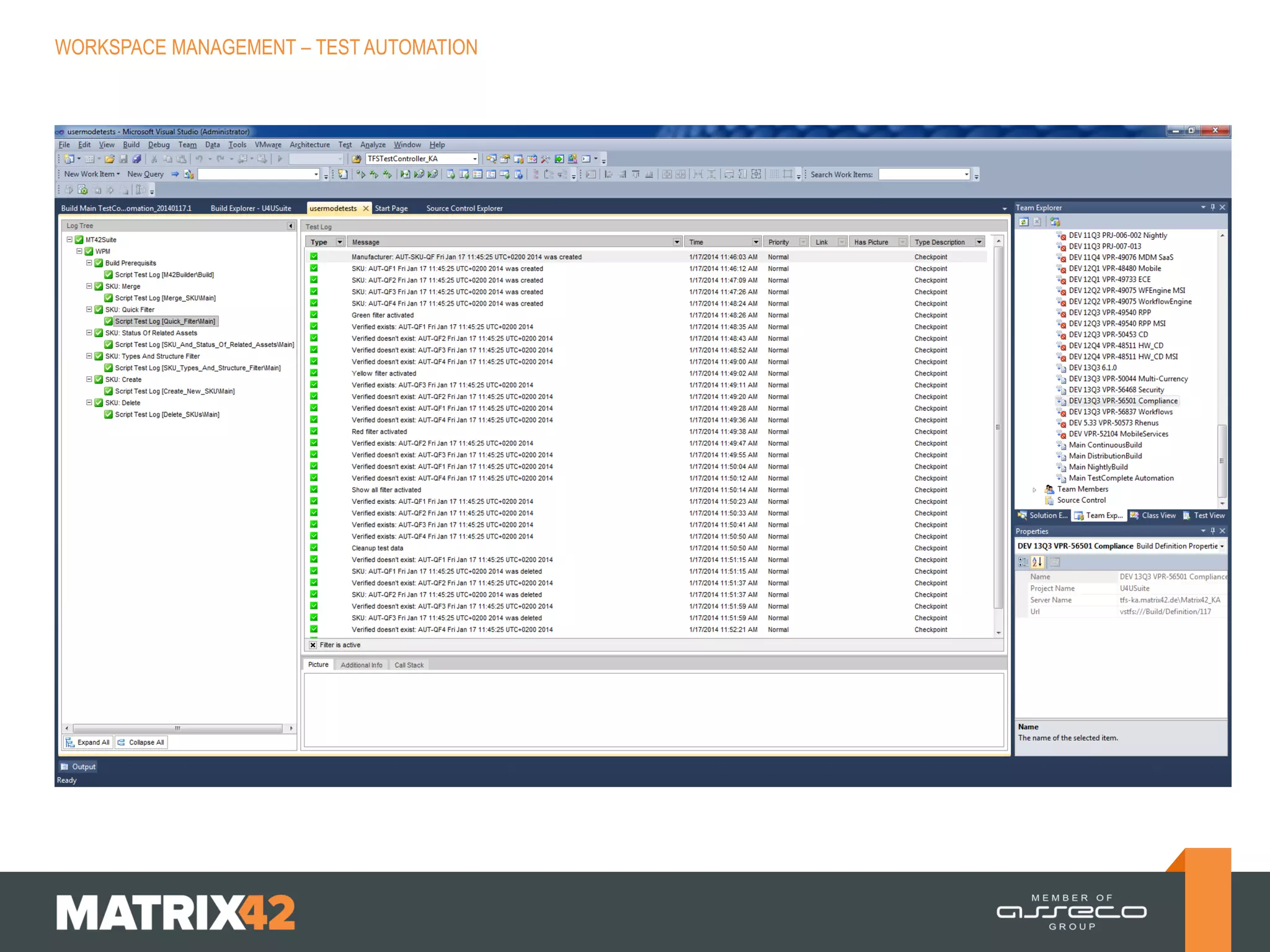Viewport: 1270px width, 952px height.
Task: Open the Output panel button
Action: (78, 767)
